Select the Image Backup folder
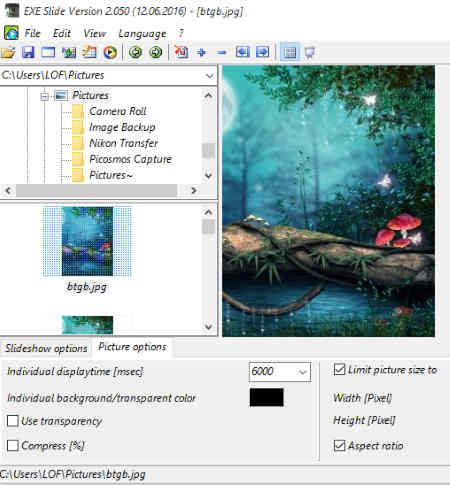 tap(122, 127)
